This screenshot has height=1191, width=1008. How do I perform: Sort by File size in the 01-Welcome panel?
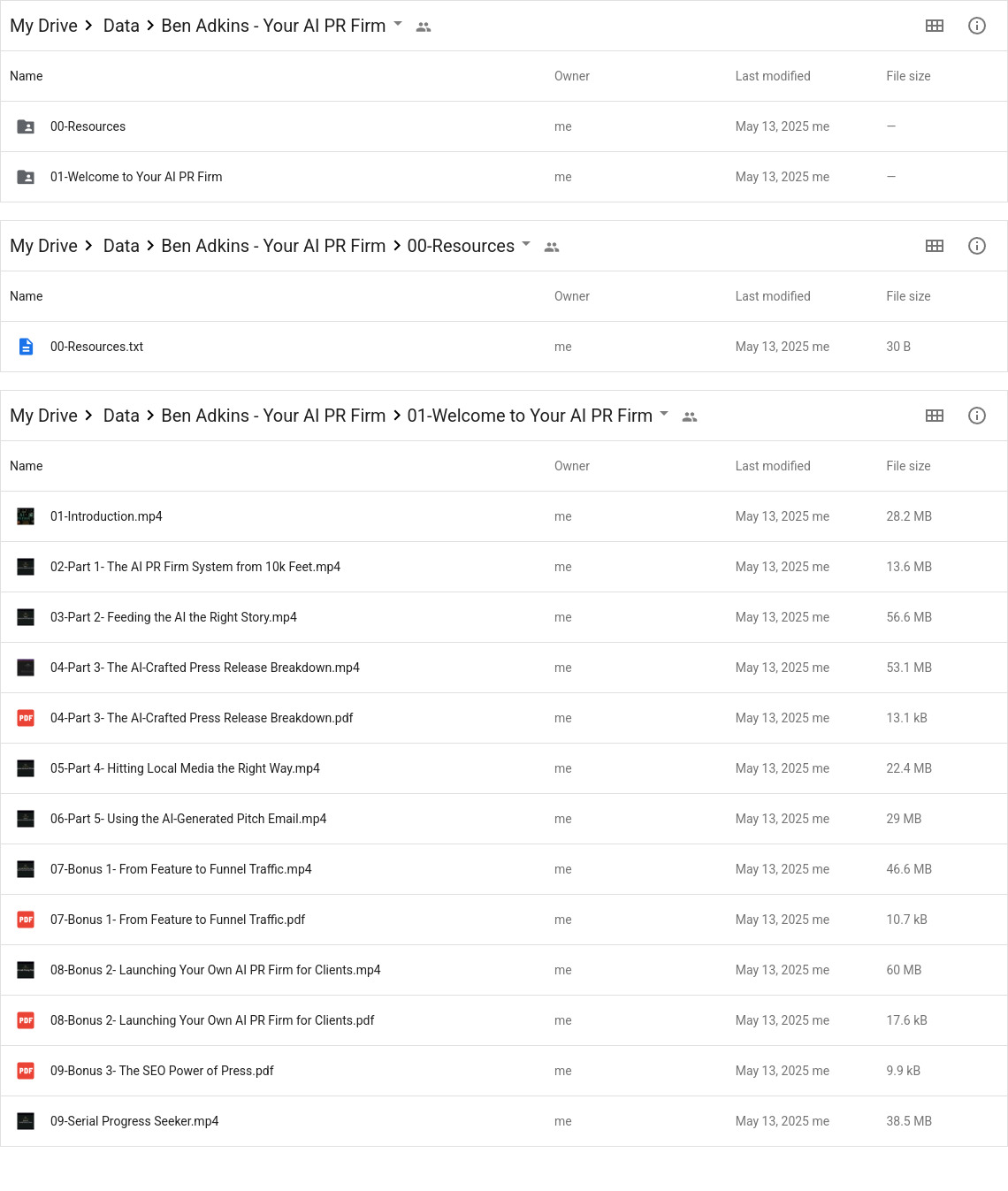pos(908,466)
